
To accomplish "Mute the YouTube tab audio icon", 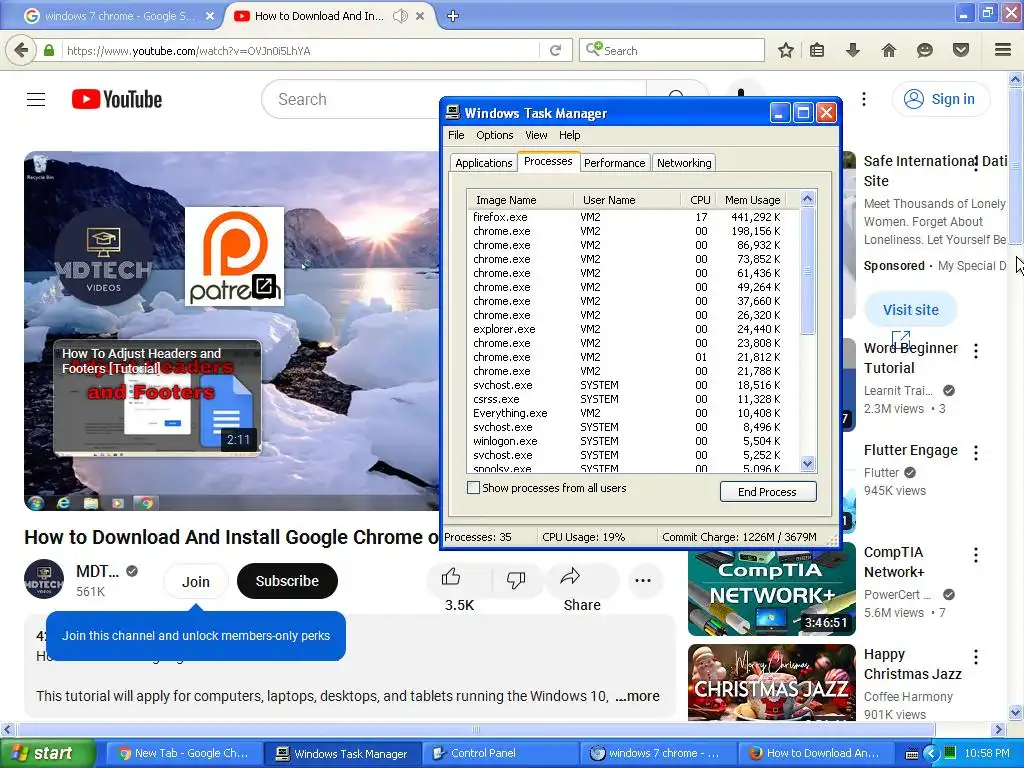I will point(400,16).
